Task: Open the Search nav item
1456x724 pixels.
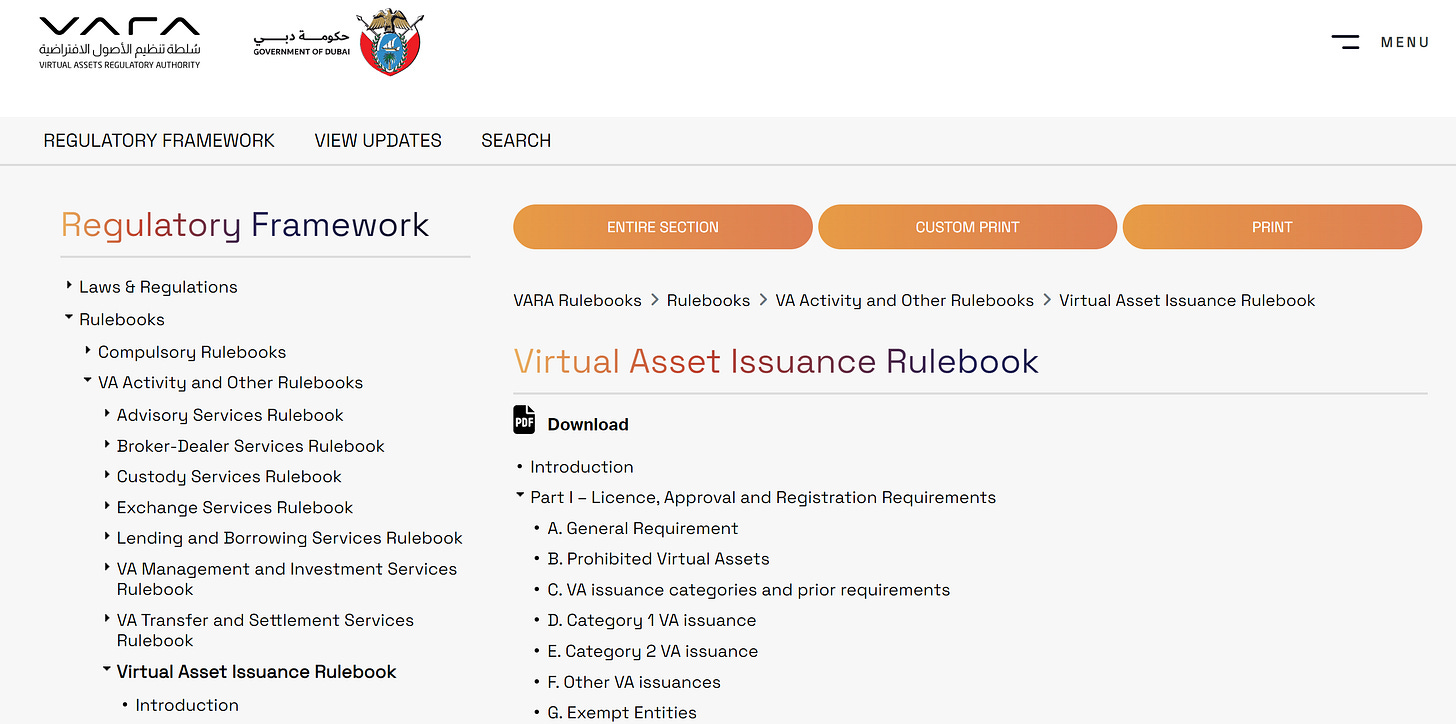Action: pos(516,141)
